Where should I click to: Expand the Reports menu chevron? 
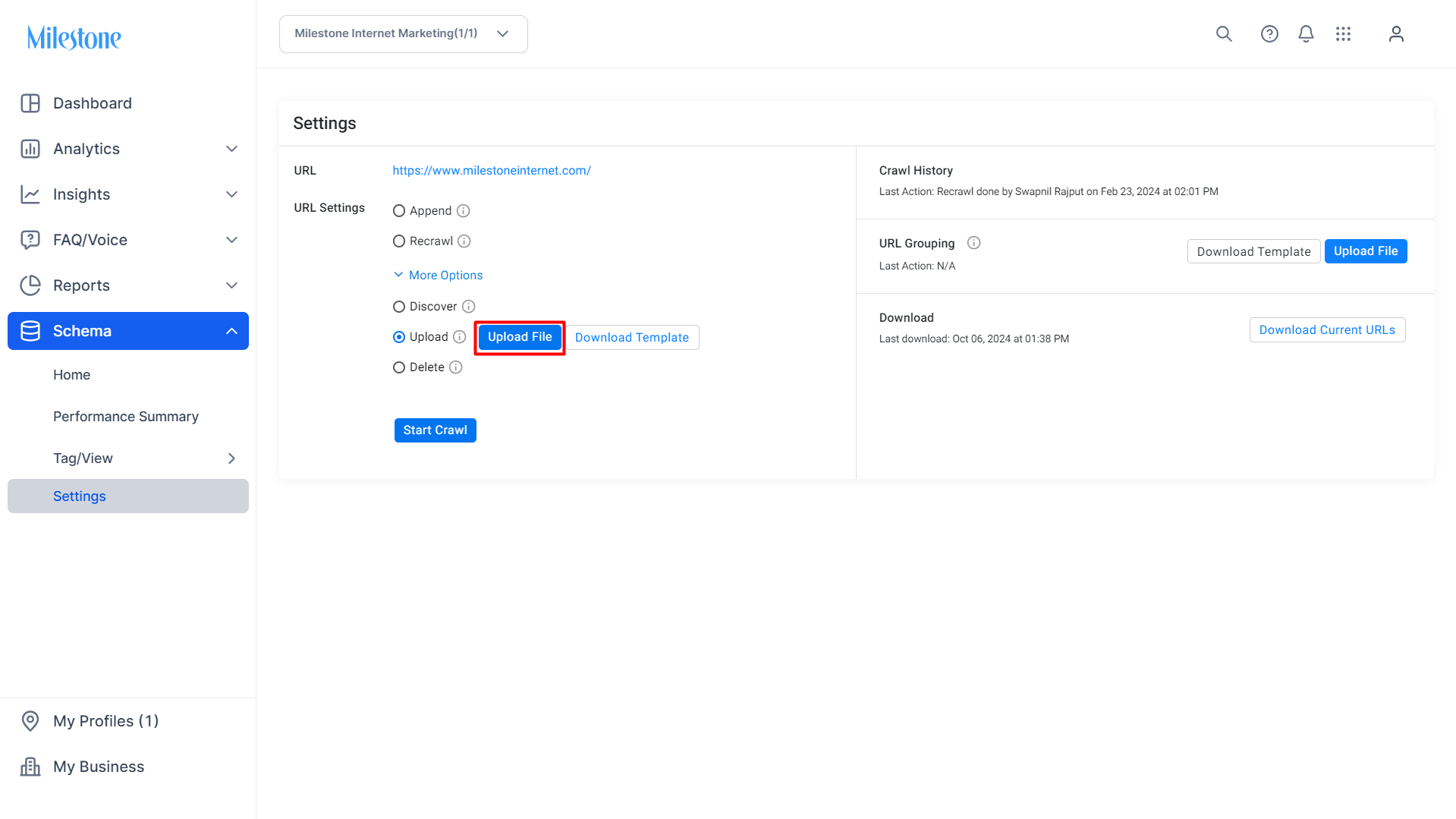point(232,285)
